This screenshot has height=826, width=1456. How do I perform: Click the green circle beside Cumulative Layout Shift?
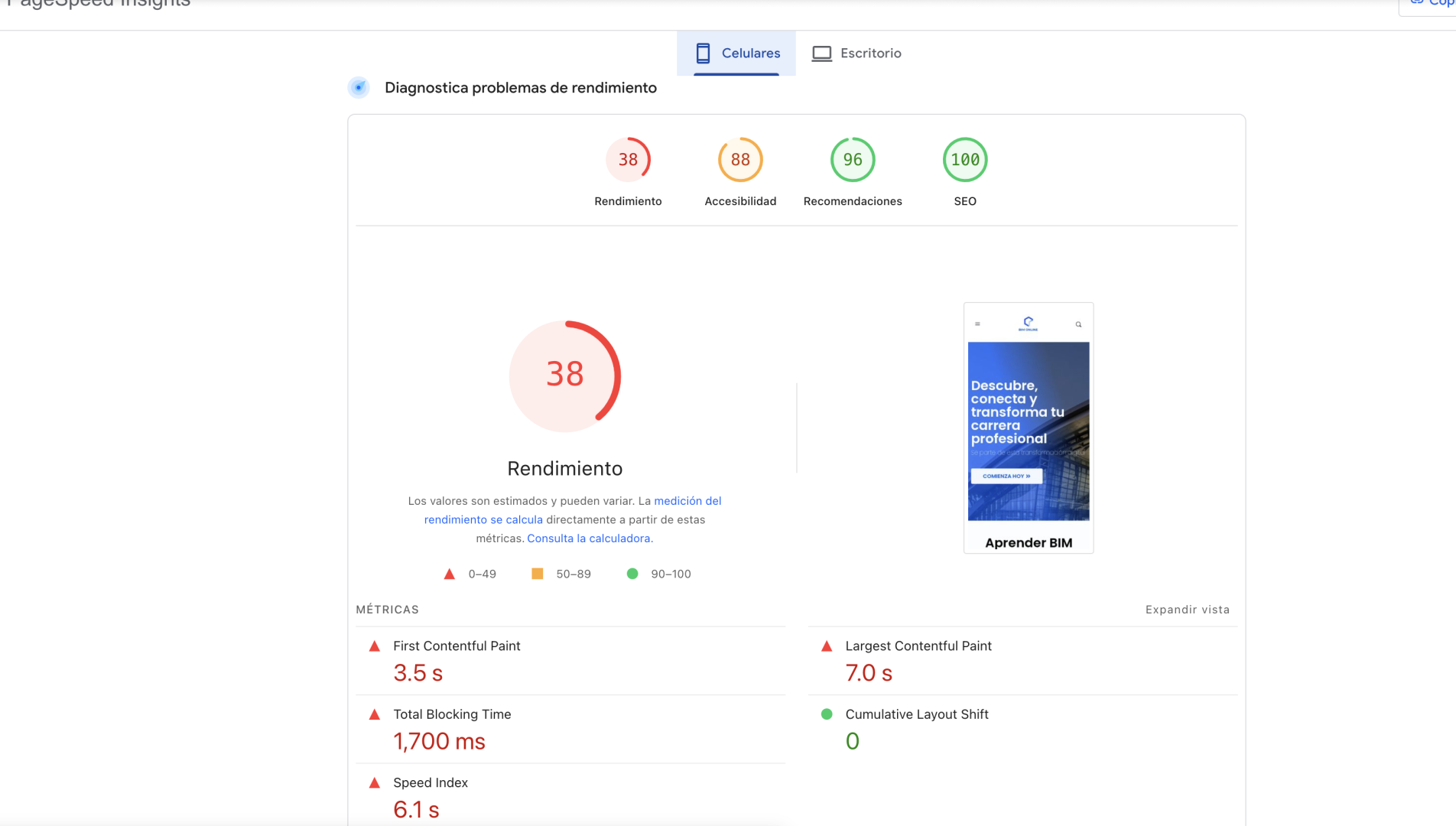point(827,714)
